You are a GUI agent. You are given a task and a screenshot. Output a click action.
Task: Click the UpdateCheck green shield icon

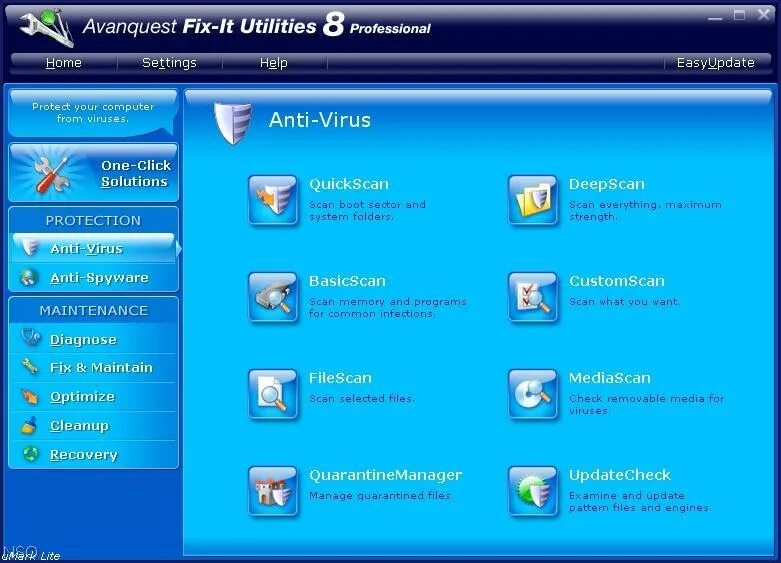[532, 491]
